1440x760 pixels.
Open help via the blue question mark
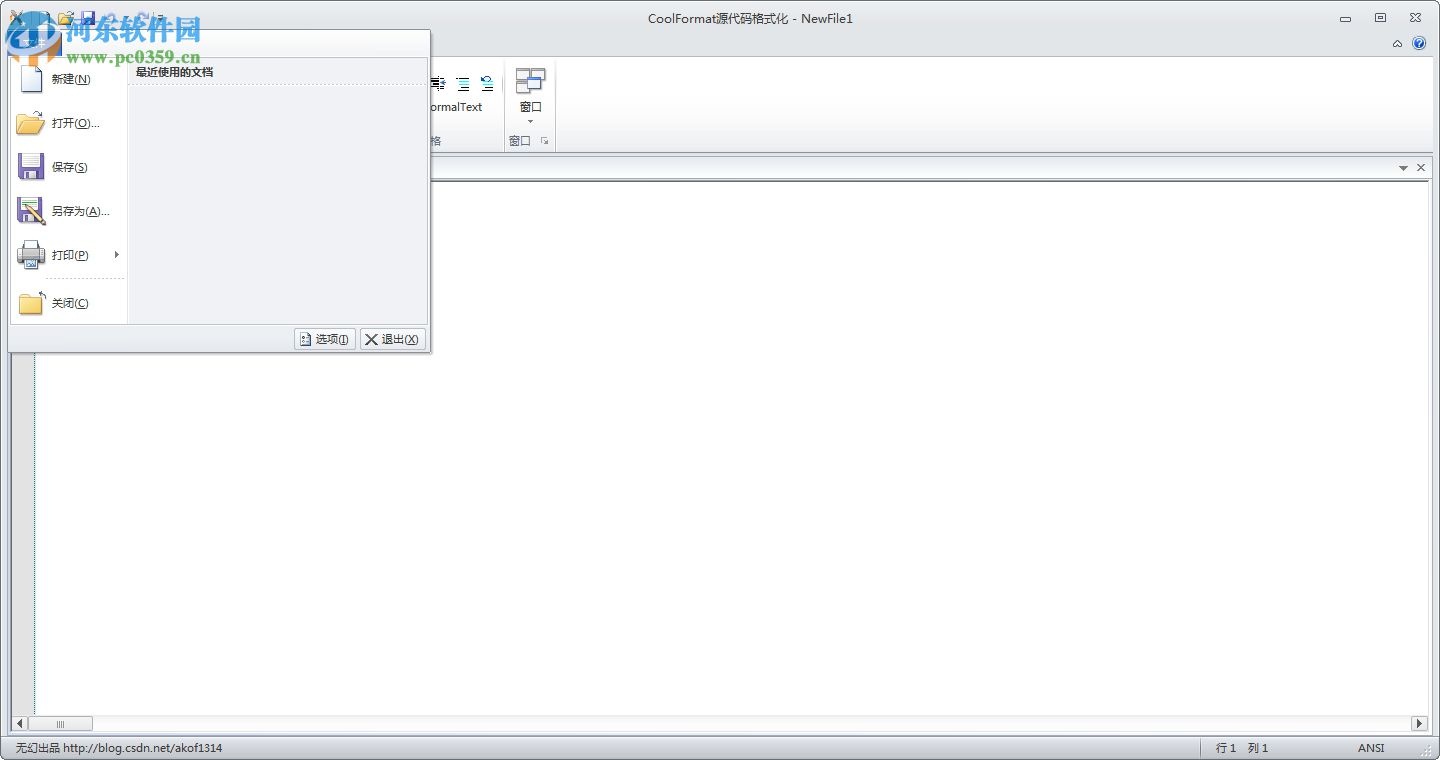coord(1419,44)
